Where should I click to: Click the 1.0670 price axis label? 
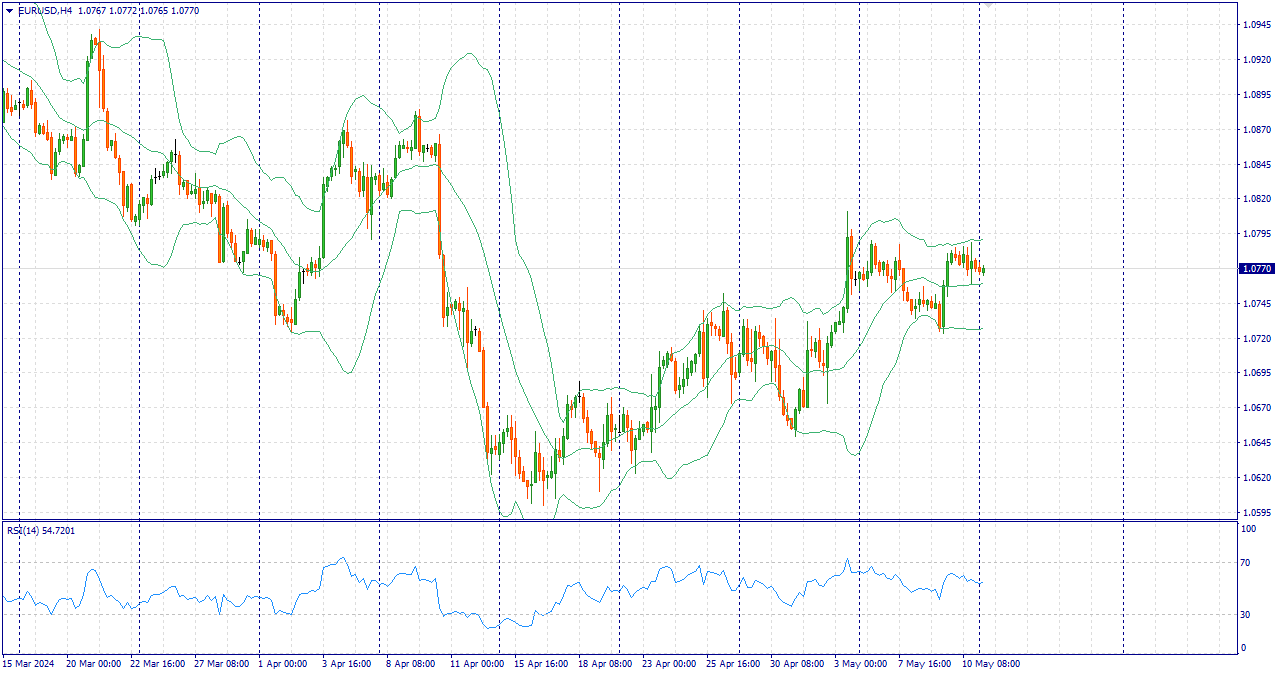pyautogui.click(x=1256, y=408)
